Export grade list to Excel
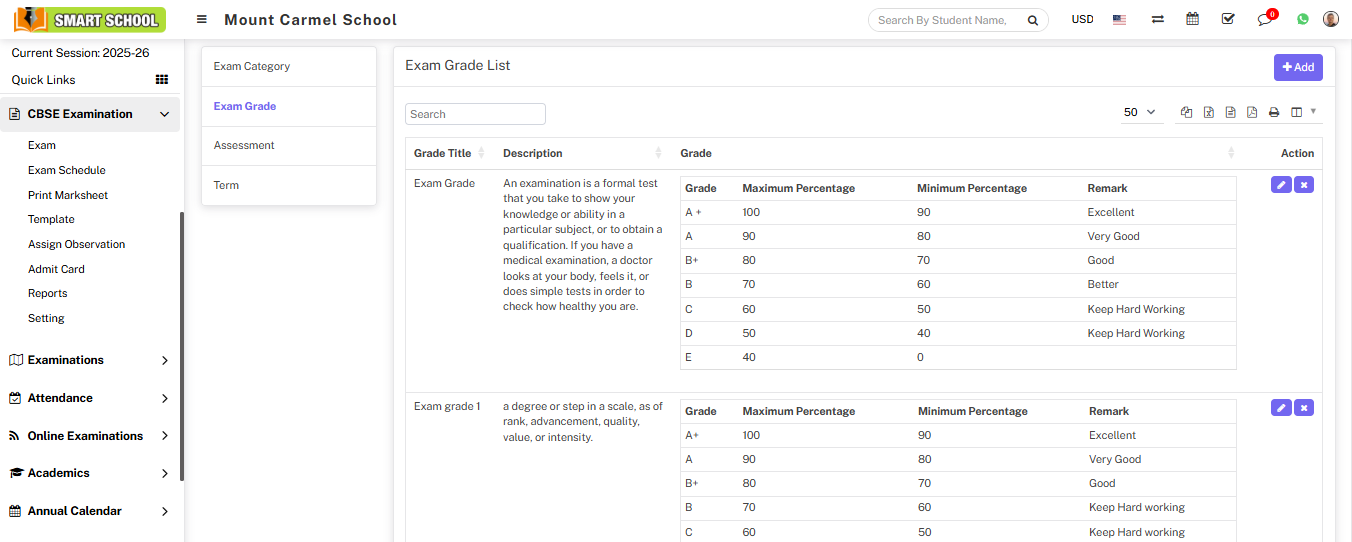Viewport: 1352px width, 542px height. pyautogui.click(x=1208, y=113)
